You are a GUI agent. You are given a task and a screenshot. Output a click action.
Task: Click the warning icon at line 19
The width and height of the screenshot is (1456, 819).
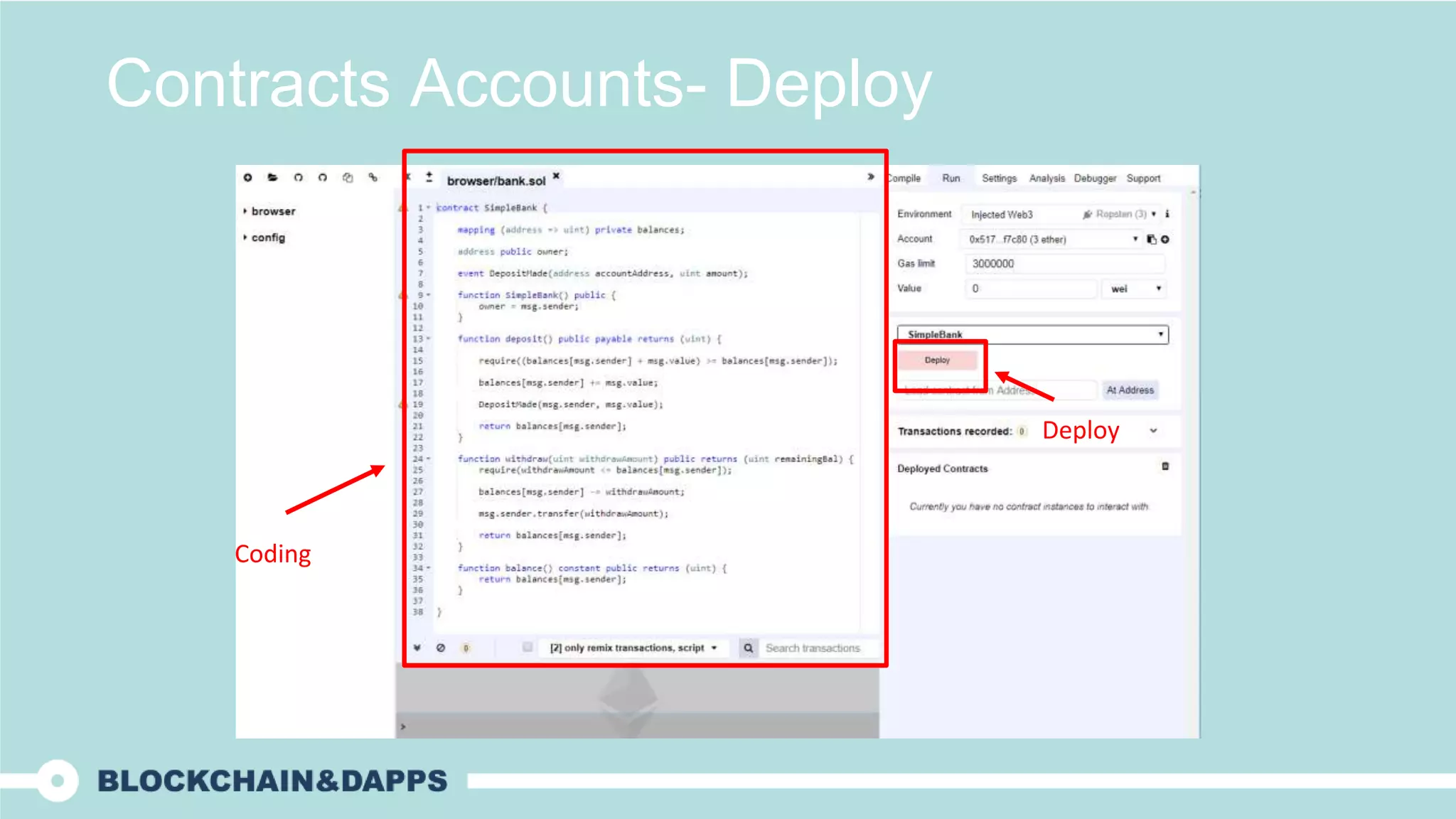(402, 405)
